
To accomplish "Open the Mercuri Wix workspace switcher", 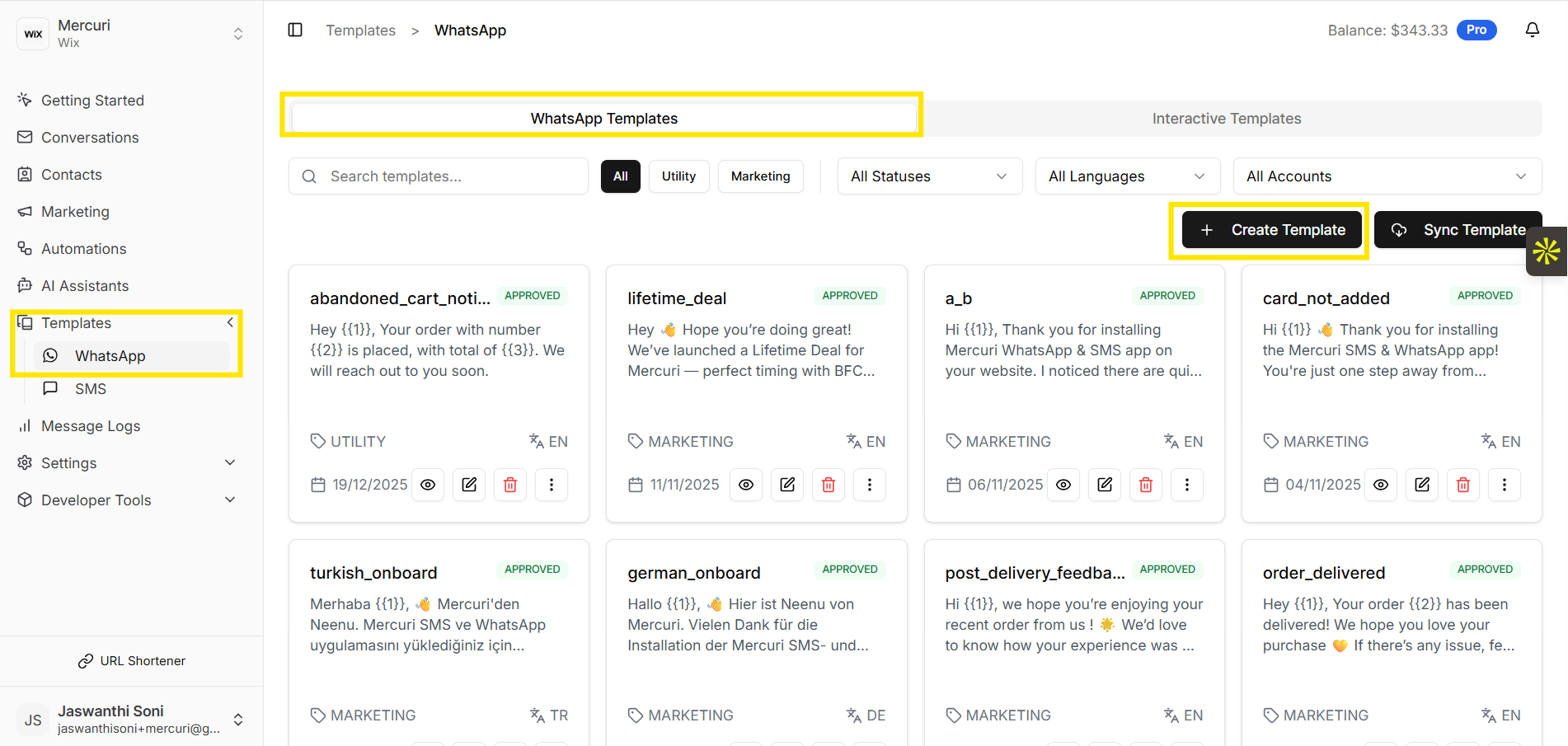I will 132,34.
